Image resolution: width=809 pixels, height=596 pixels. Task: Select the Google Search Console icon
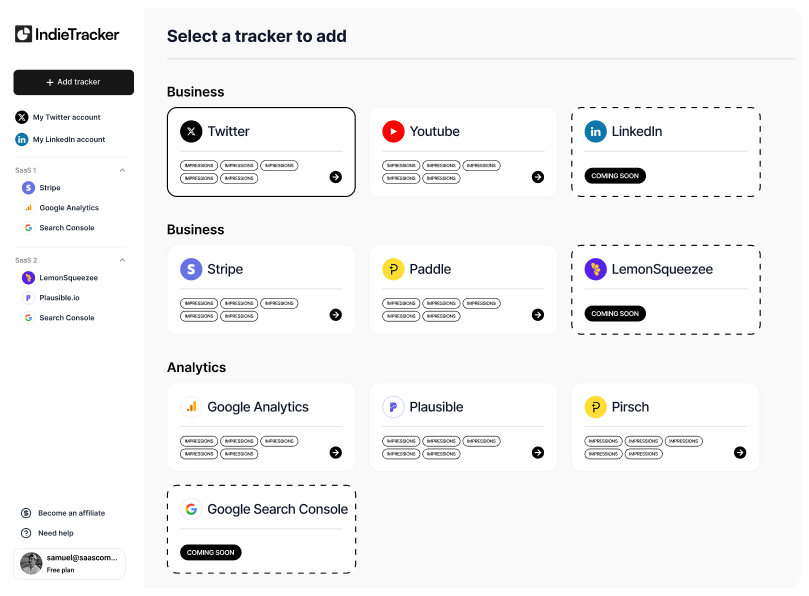(x=190, y=508)
